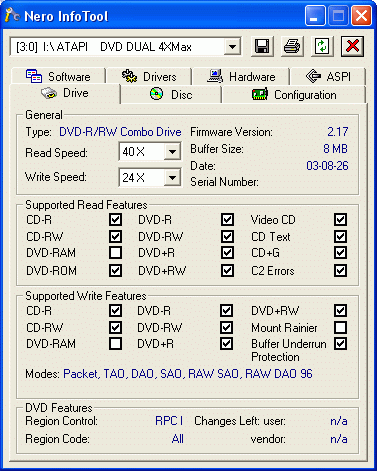The width and height of the screenshot is (377, 471).
Task: Click the floppy disk save icon
Action: click(x=262, y=46)
